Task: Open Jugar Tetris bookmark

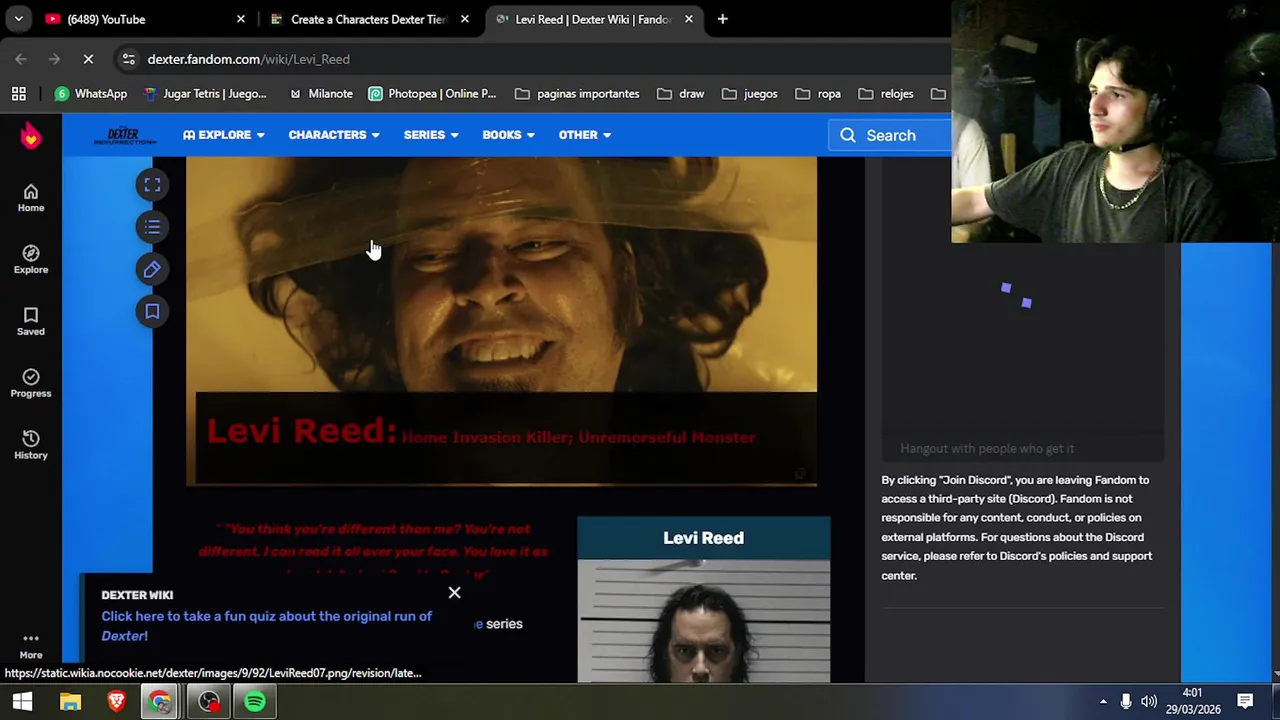Action: tap(205, 94)
